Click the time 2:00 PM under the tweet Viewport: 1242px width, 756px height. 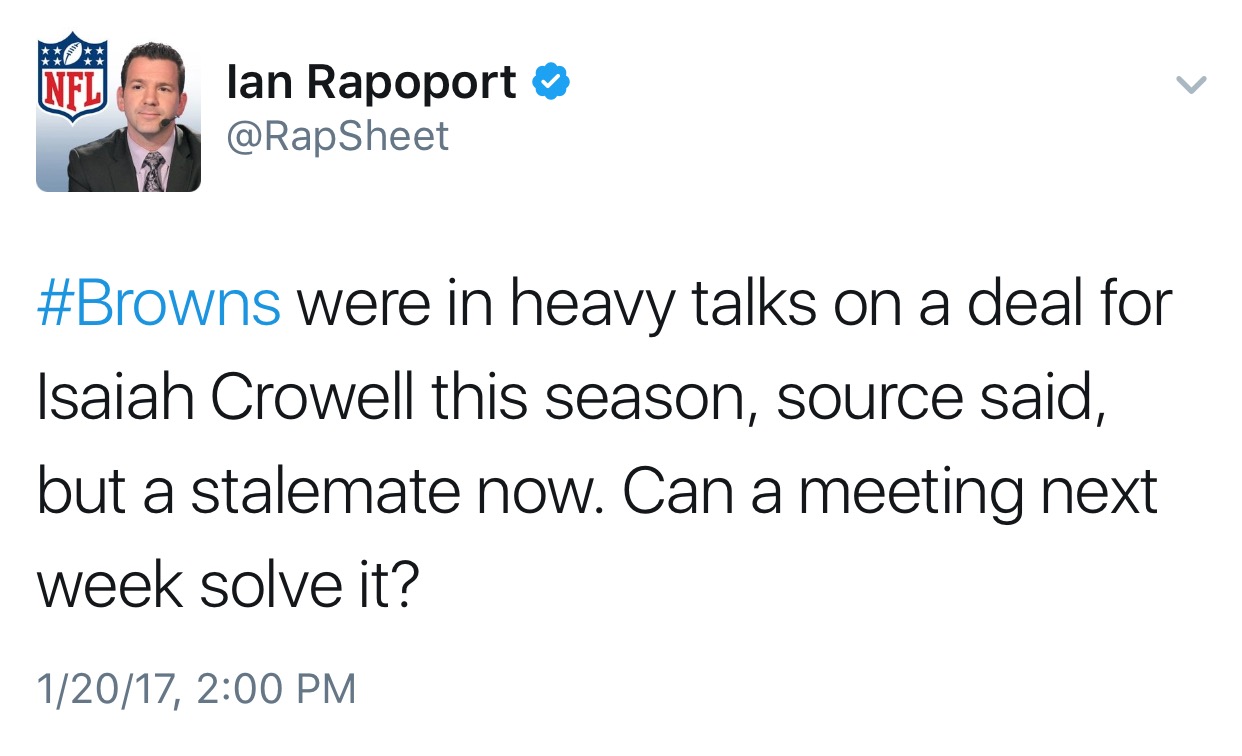click(x=275, y=689)
